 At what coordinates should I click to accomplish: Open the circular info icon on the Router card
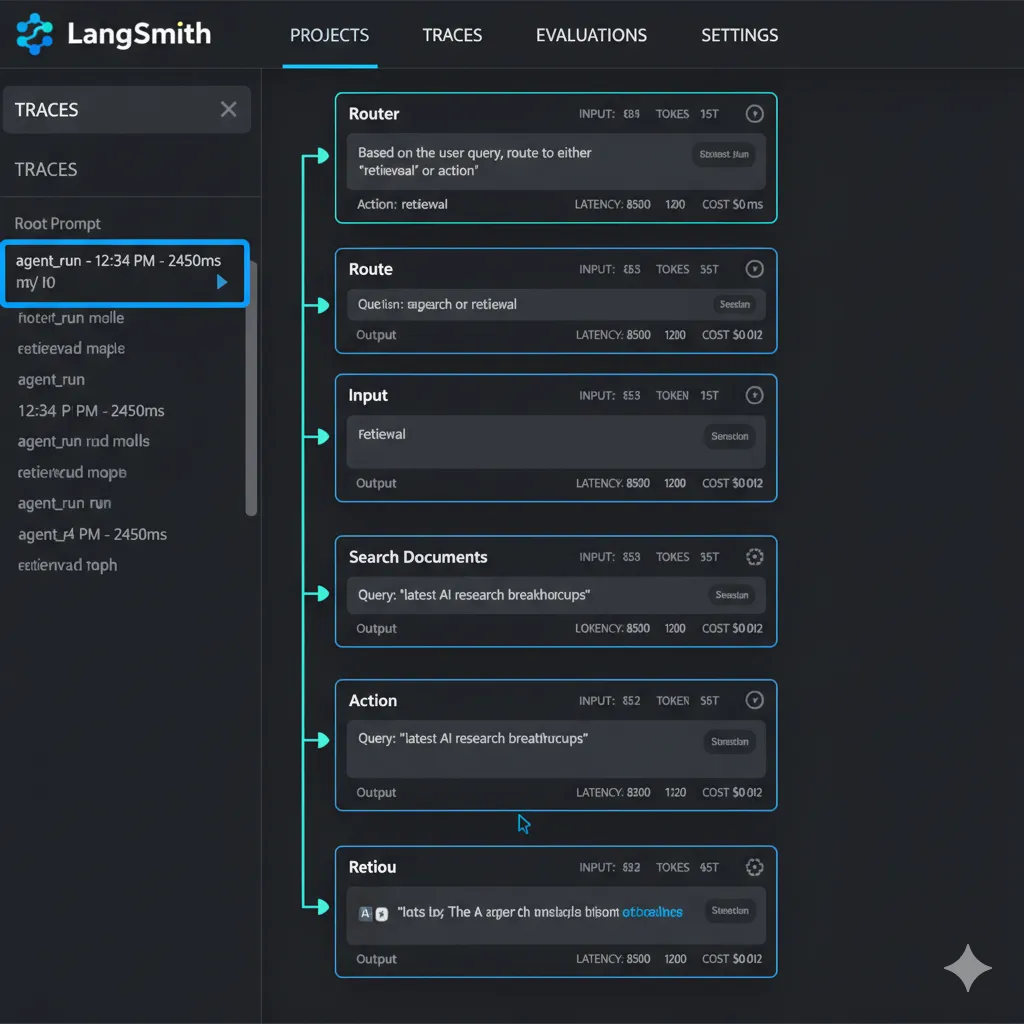[x=754, y=113]
